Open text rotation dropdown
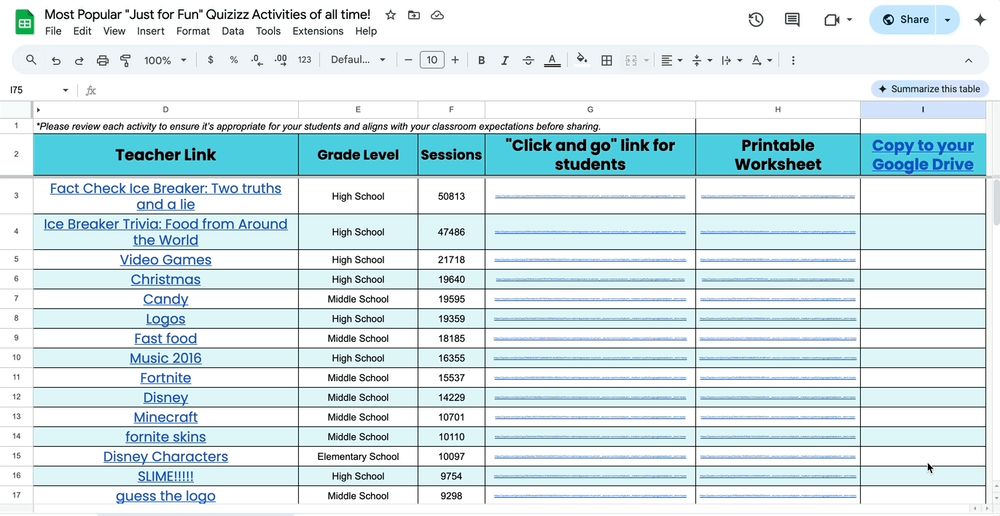This screenshot has height=516, width=1000. [761, 60]
